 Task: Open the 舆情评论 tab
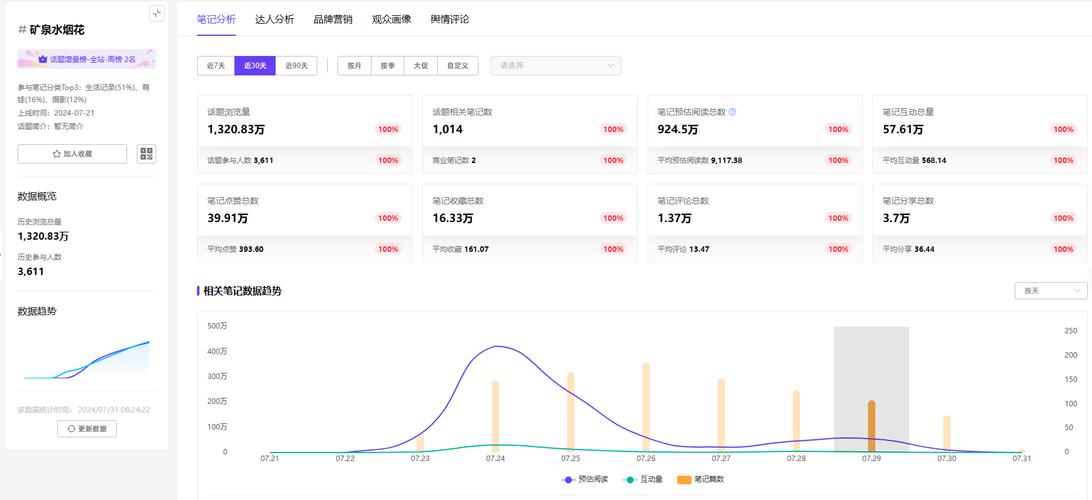click(x=449, y=19)
